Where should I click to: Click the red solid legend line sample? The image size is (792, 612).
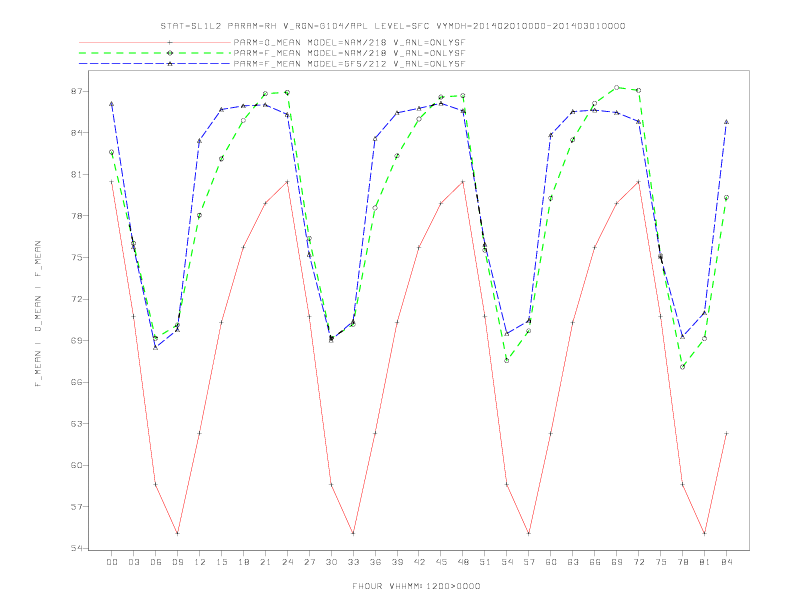tap(155, 42)
